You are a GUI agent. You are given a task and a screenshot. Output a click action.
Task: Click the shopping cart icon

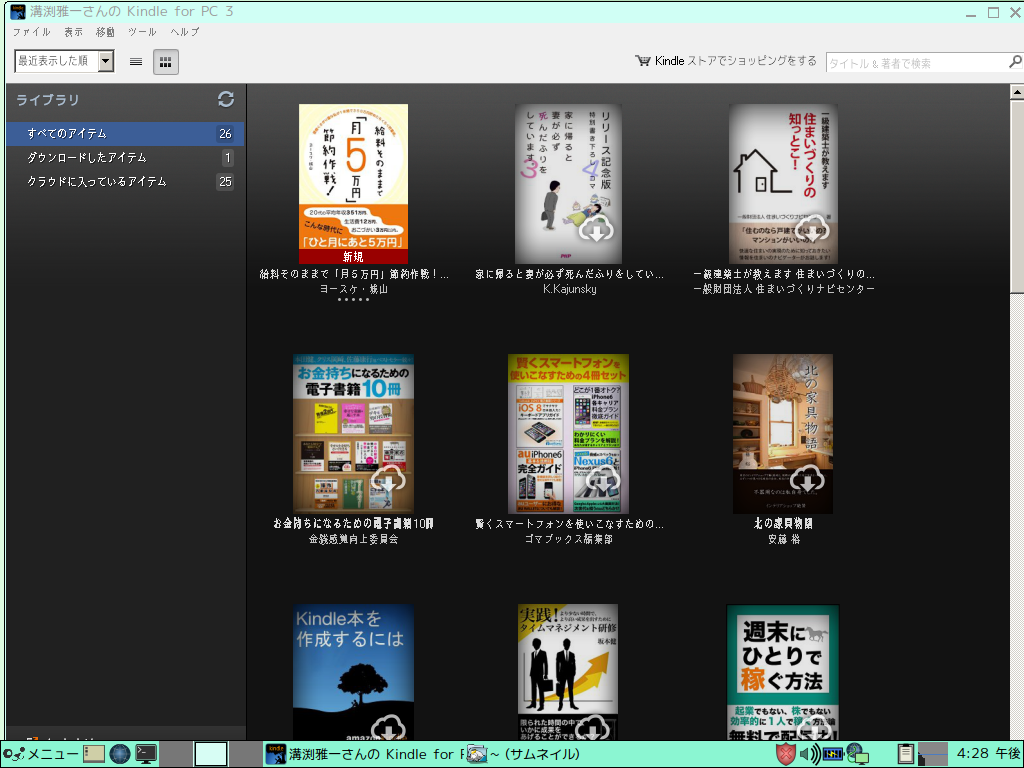pos(643,61)
